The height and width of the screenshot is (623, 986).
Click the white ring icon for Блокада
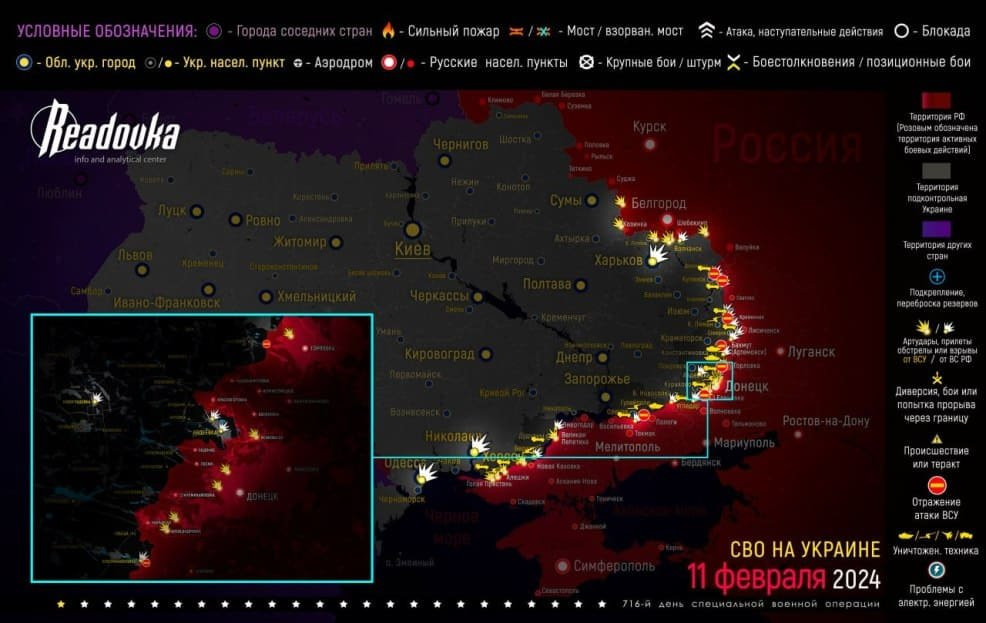(901, 30)
